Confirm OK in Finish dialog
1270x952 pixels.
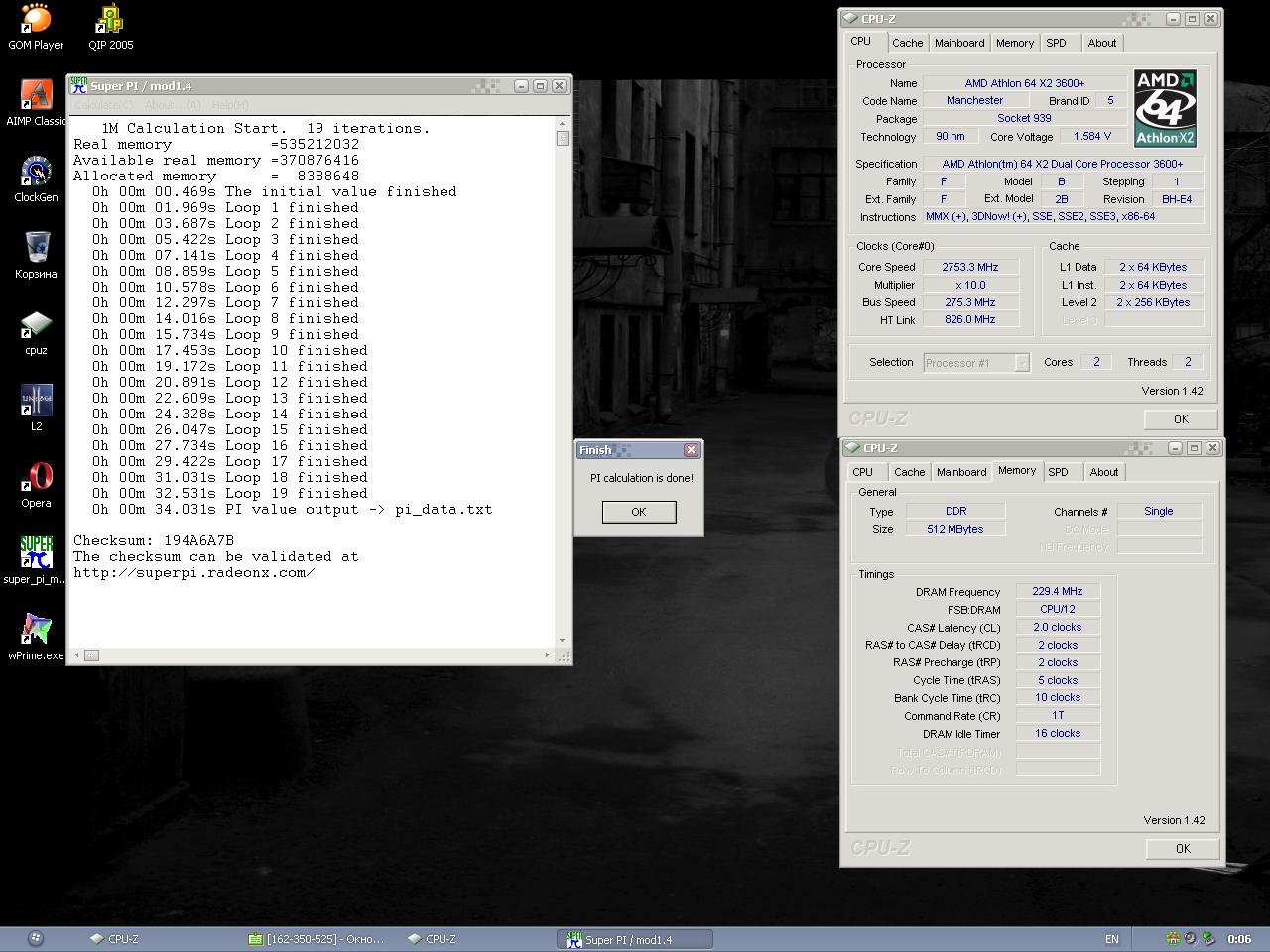[639, 512]
